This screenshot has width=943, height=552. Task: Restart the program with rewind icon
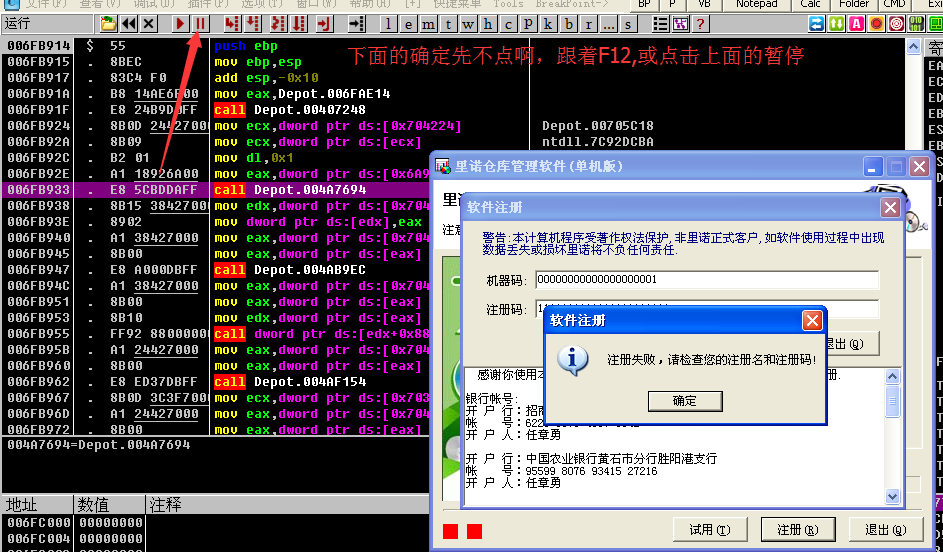click(129, 24)
